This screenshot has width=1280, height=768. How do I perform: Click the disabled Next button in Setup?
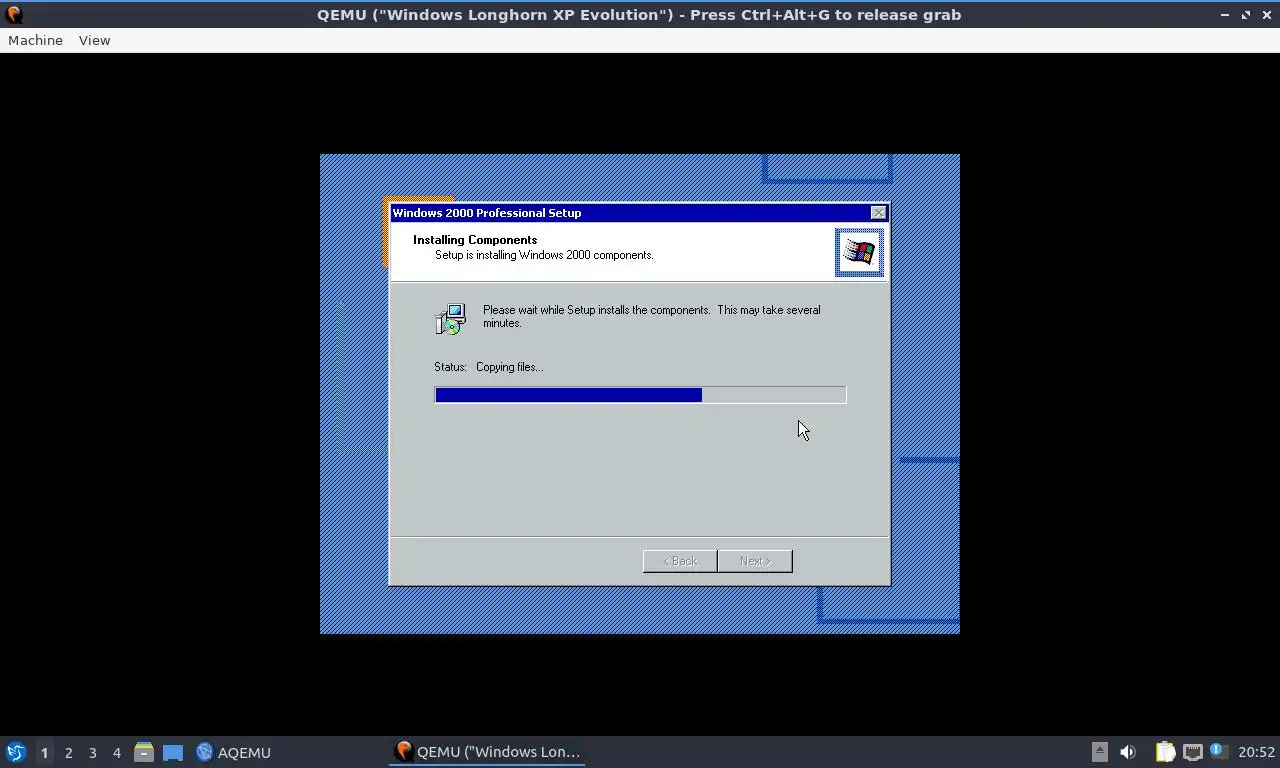(x=755, y=561)
